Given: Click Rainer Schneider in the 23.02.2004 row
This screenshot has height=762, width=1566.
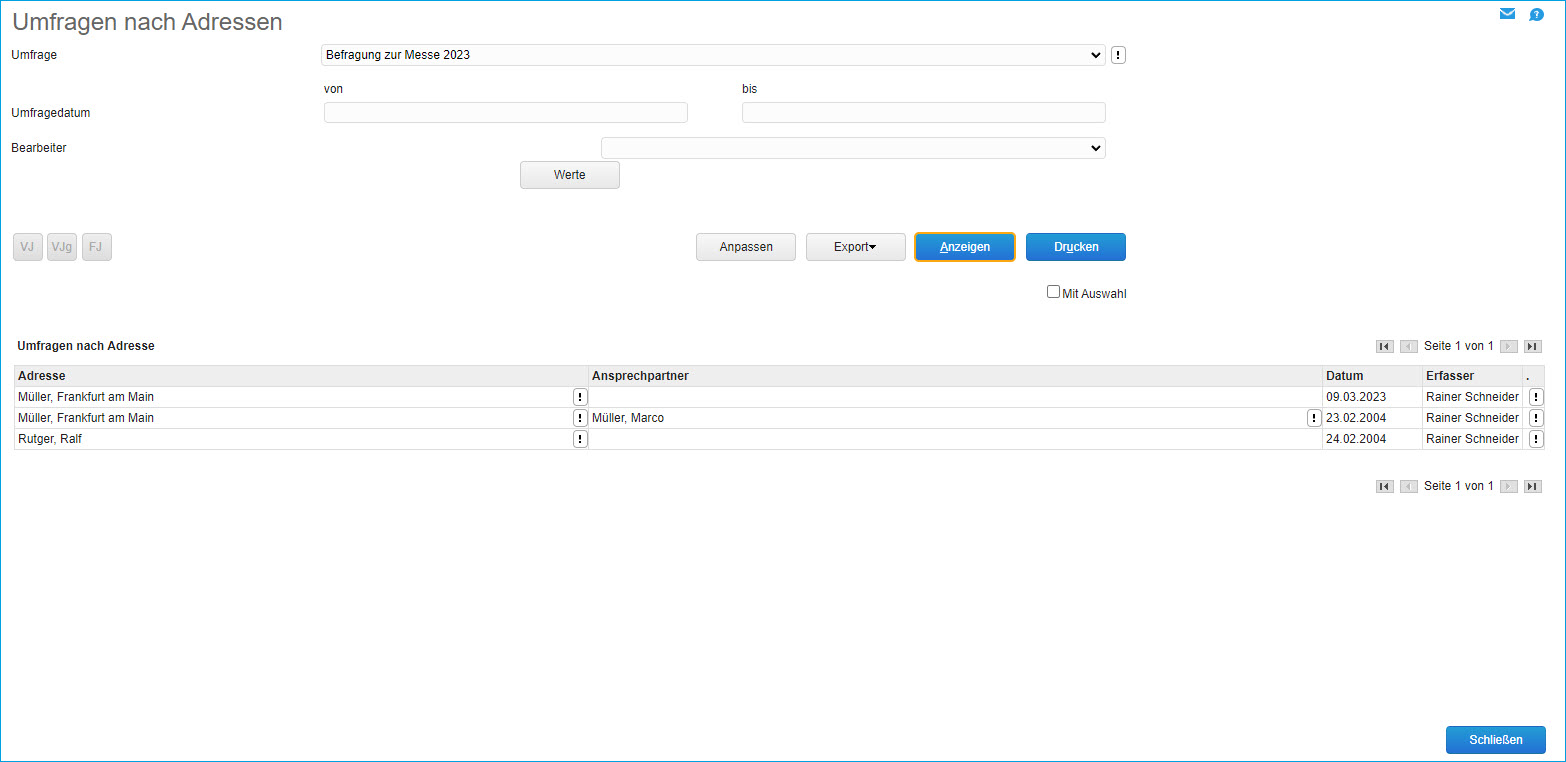Looking at the screenshot, I should coord(1472,418).
